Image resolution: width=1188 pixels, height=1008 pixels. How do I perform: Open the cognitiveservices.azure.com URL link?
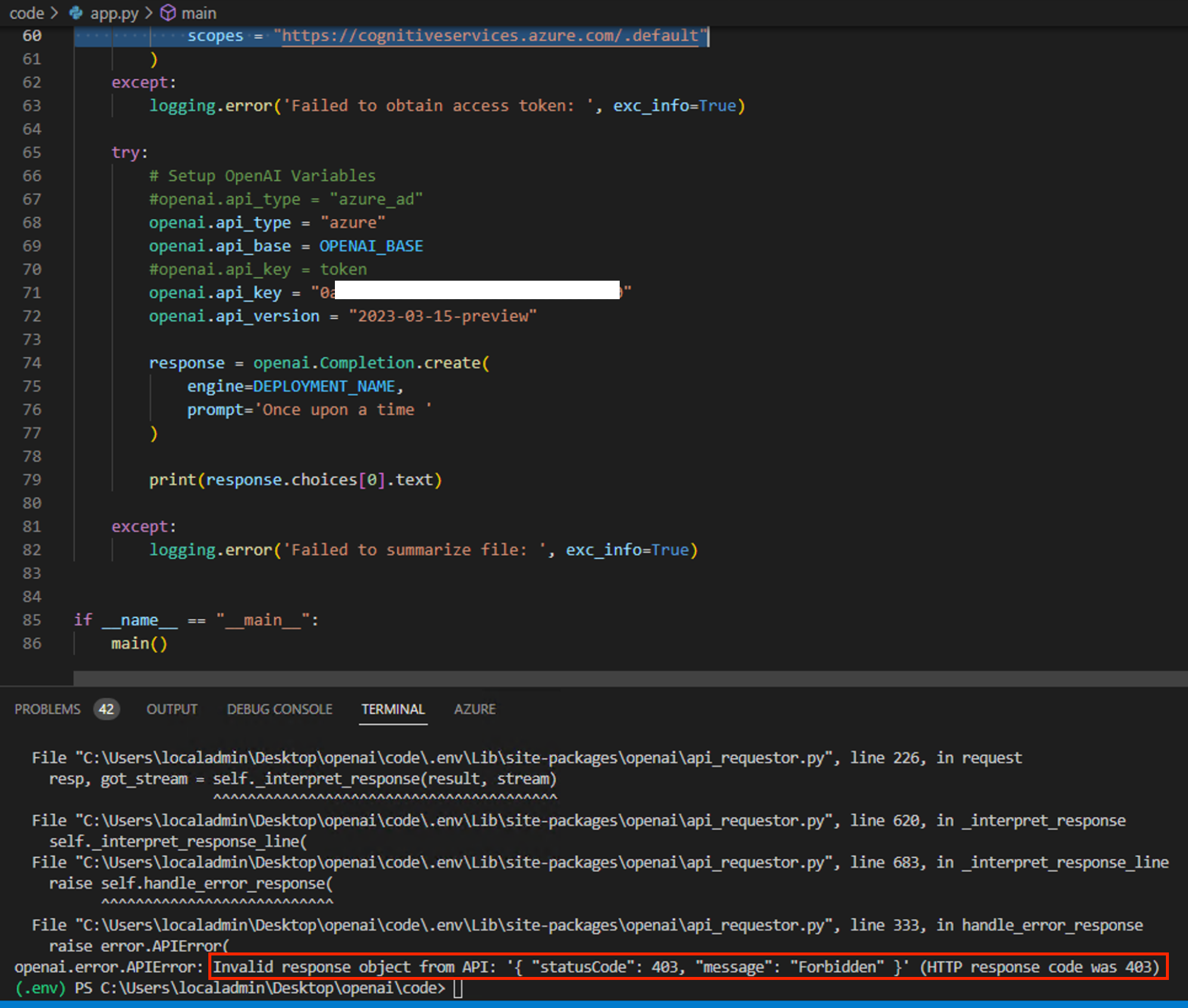coord(490,36)
